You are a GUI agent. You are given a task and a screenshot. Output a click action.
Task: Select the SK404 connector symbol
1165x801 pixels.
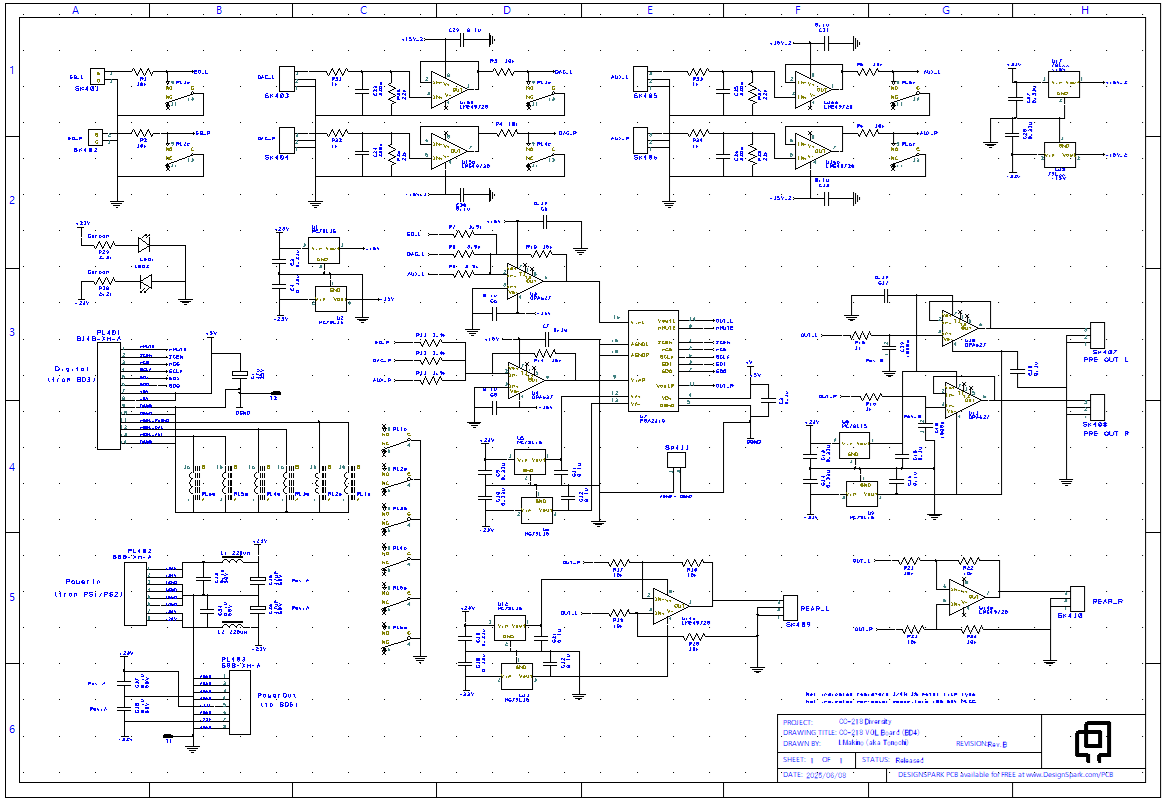(286, 139)
